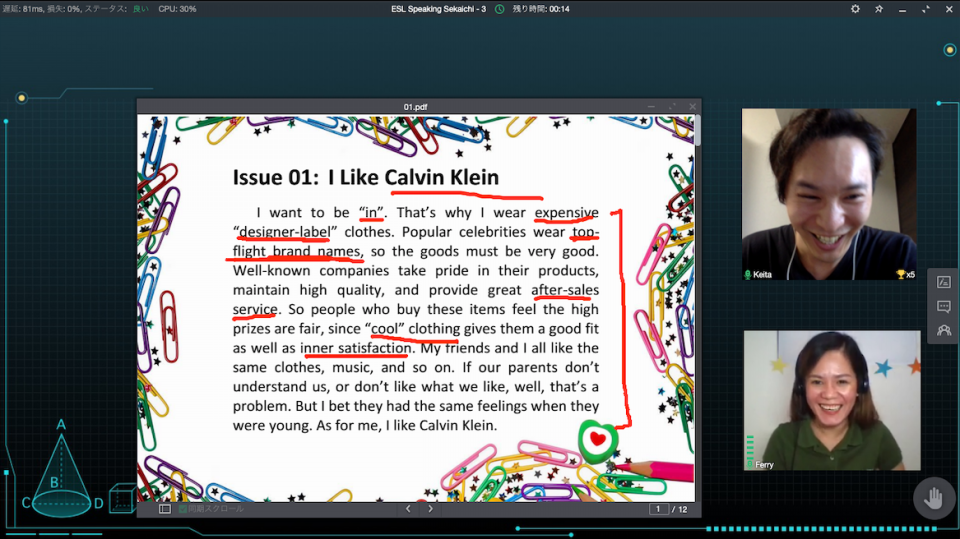The height and width of the screenshot is (539, 960).
Task: Select Keita's video feed
Action: click(x=829, y=194)
